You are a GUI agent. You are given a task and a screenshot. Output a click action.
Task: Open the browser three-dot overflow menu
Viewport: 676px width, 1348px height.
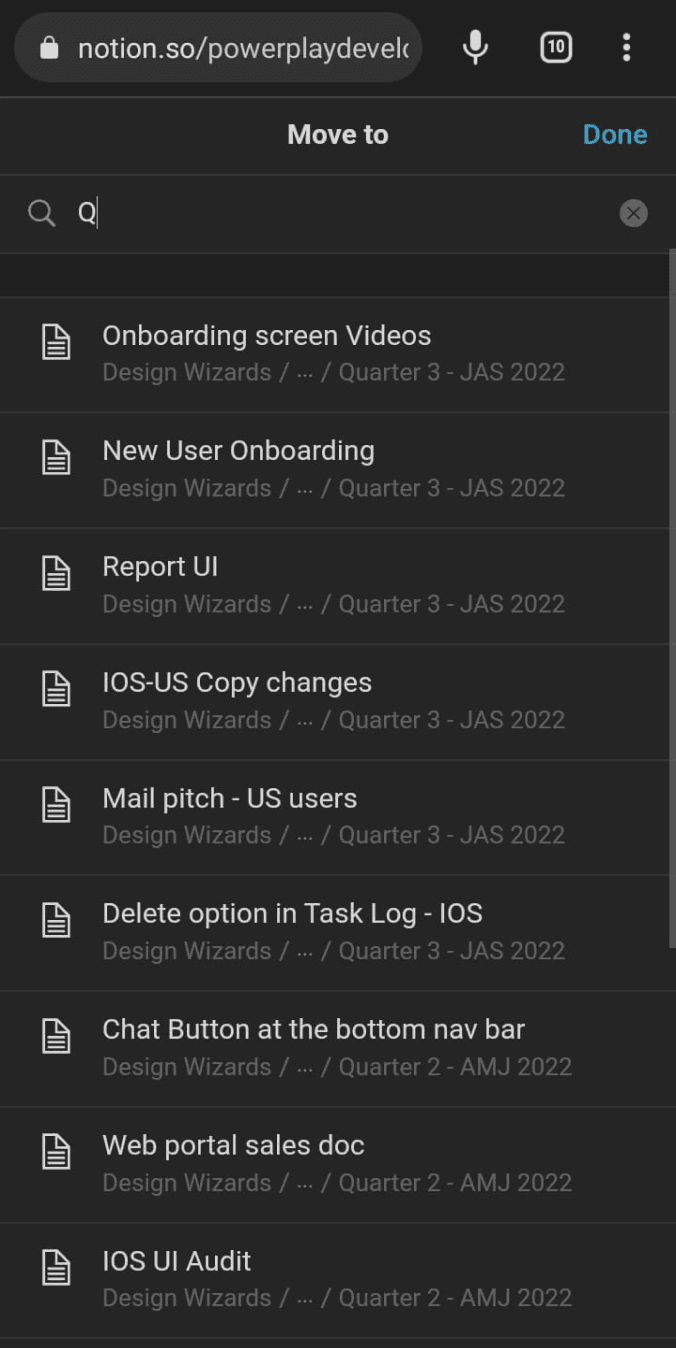click(x=627, y=47)
